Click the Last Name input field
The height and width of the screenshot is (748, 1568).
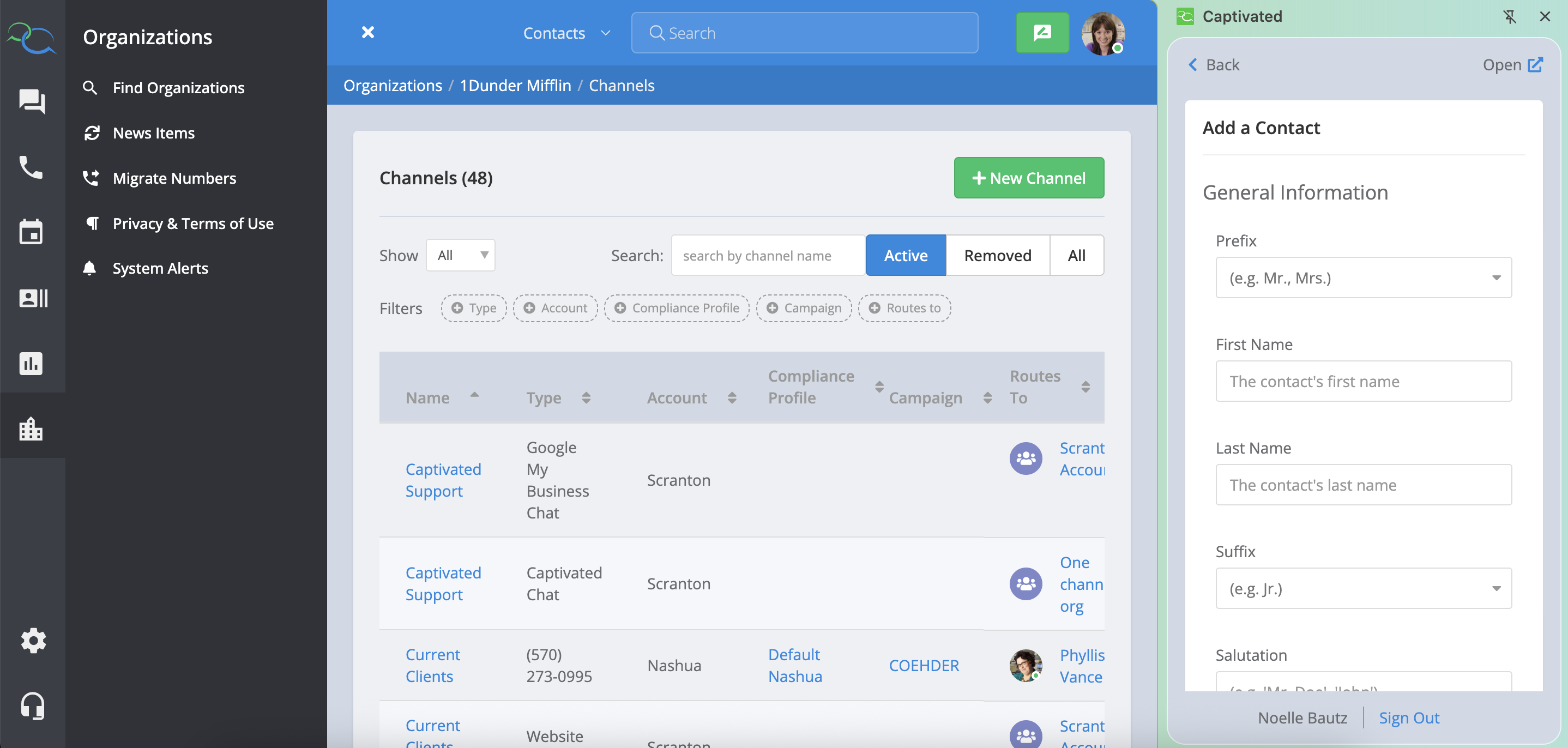click(1364, 485)
